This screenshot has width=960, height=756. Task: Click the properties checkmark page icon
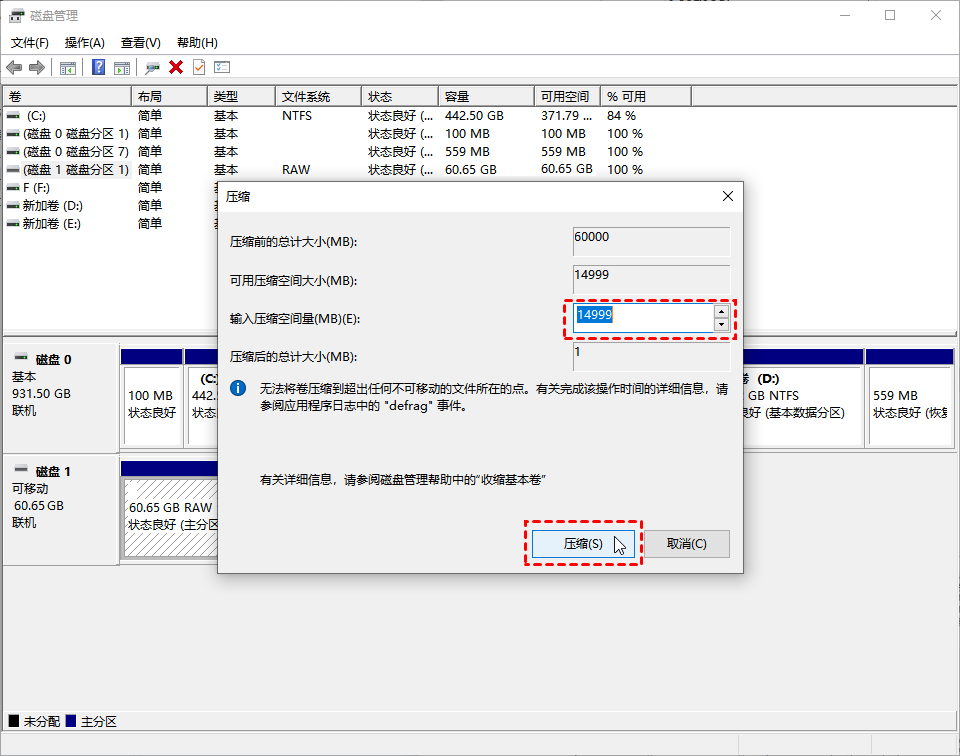(x=199, y=67)
